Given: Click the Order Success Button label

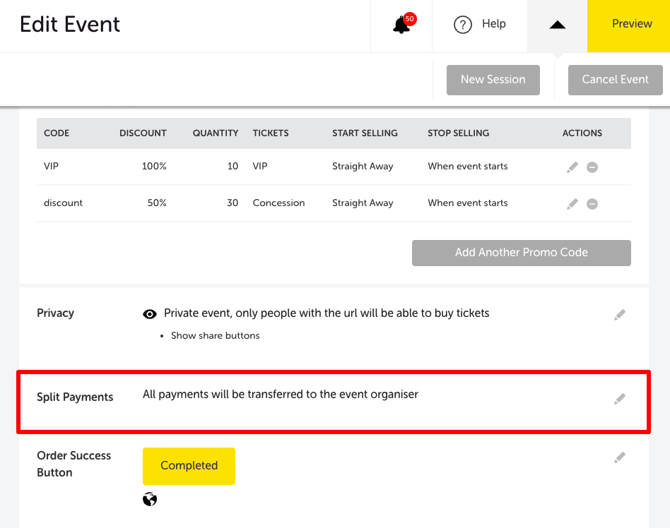Looking at the screenshot, I should pyautogui.click(x=74, y=464).
